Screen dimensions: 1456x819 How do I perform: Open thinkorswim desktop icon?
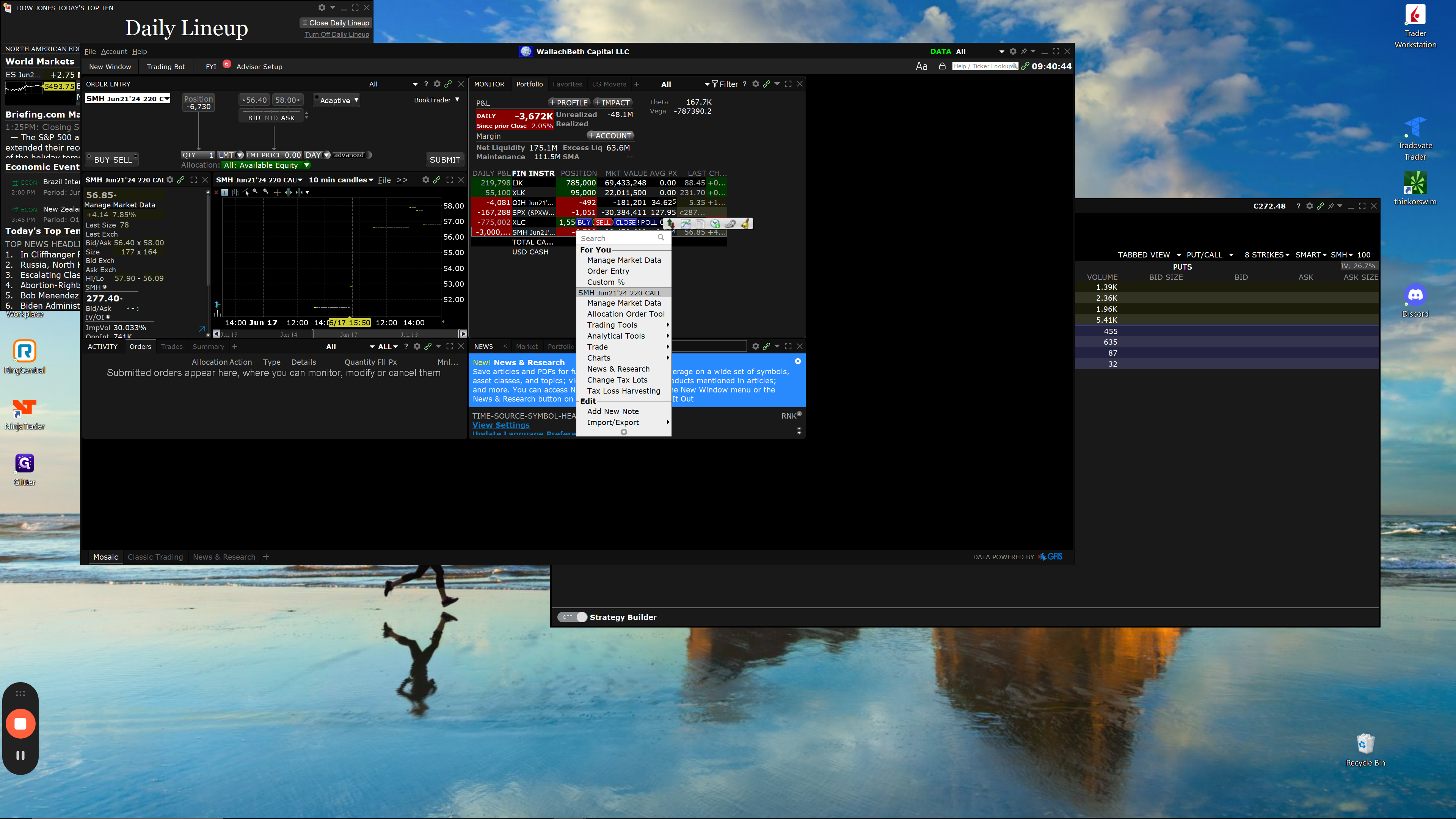[1415, 189]
